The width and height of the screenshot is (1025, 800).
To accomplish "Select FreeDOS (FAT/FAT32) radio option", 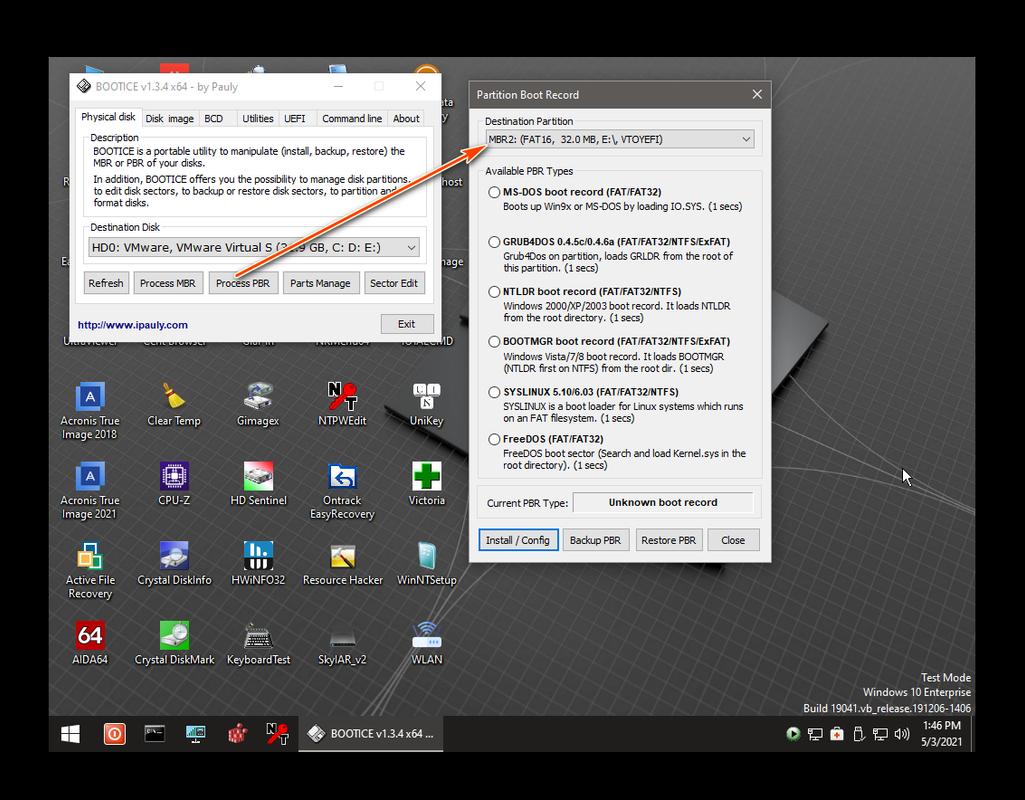I will [x=494, y=439].
